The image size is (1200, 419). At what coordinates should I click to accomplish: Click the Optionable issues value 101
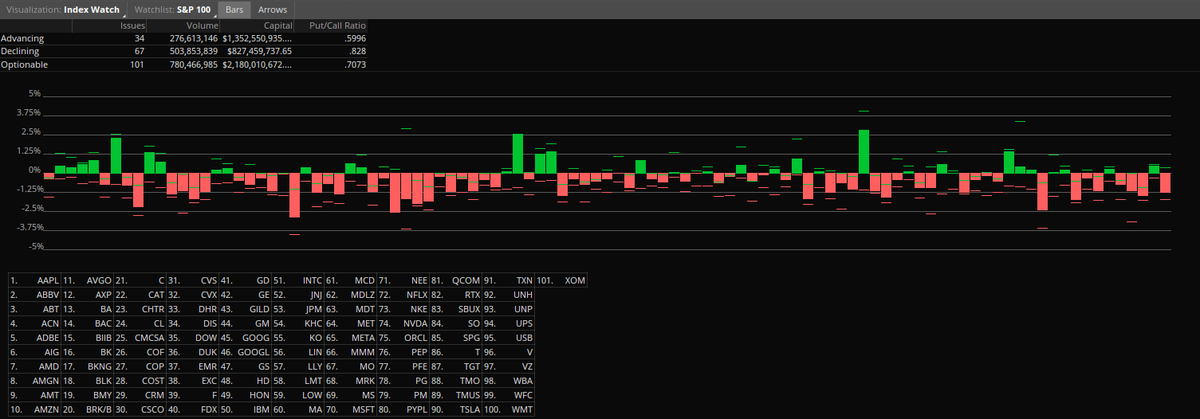click(x=137, y=63)
